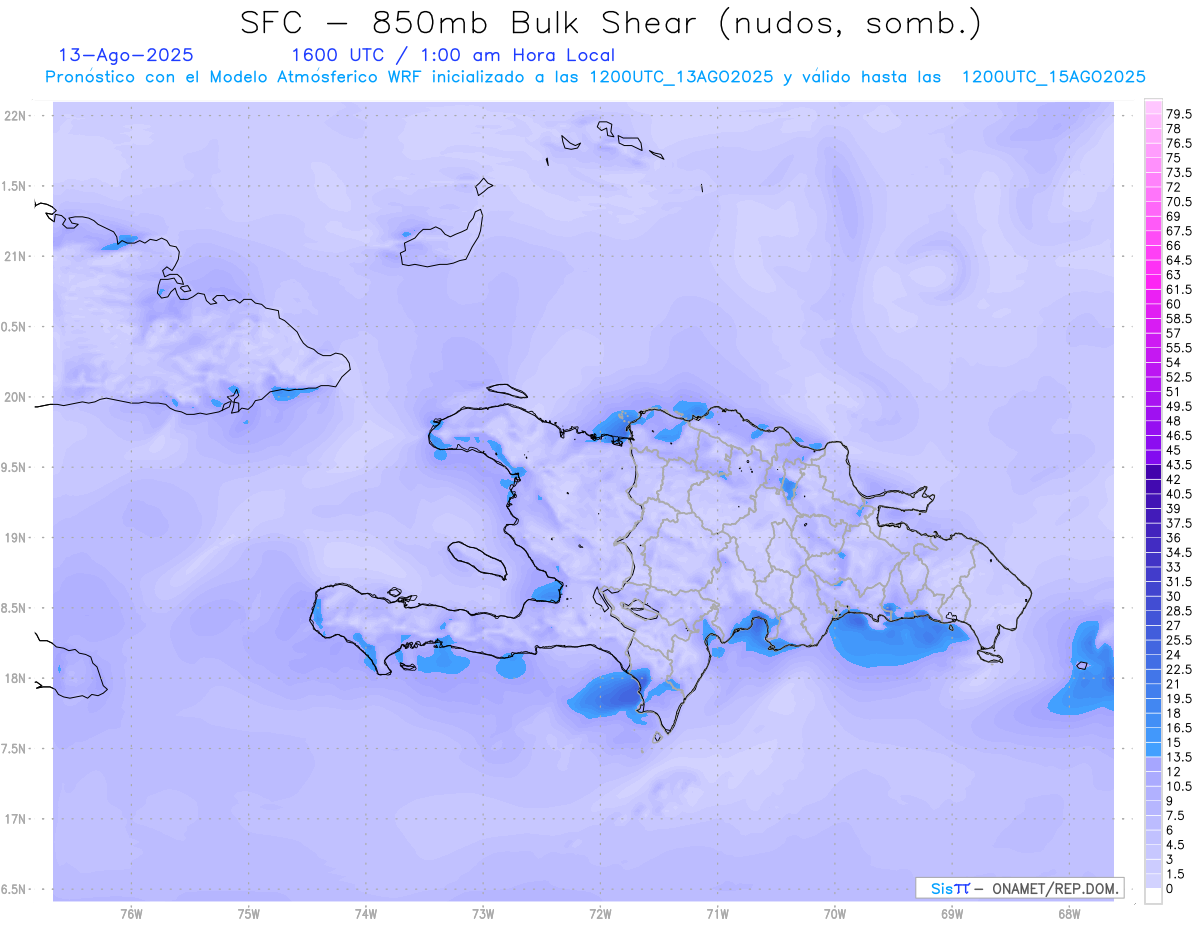
Task: Click the 49.5 colorbar value label
Action: click(x=1180, y=406)
